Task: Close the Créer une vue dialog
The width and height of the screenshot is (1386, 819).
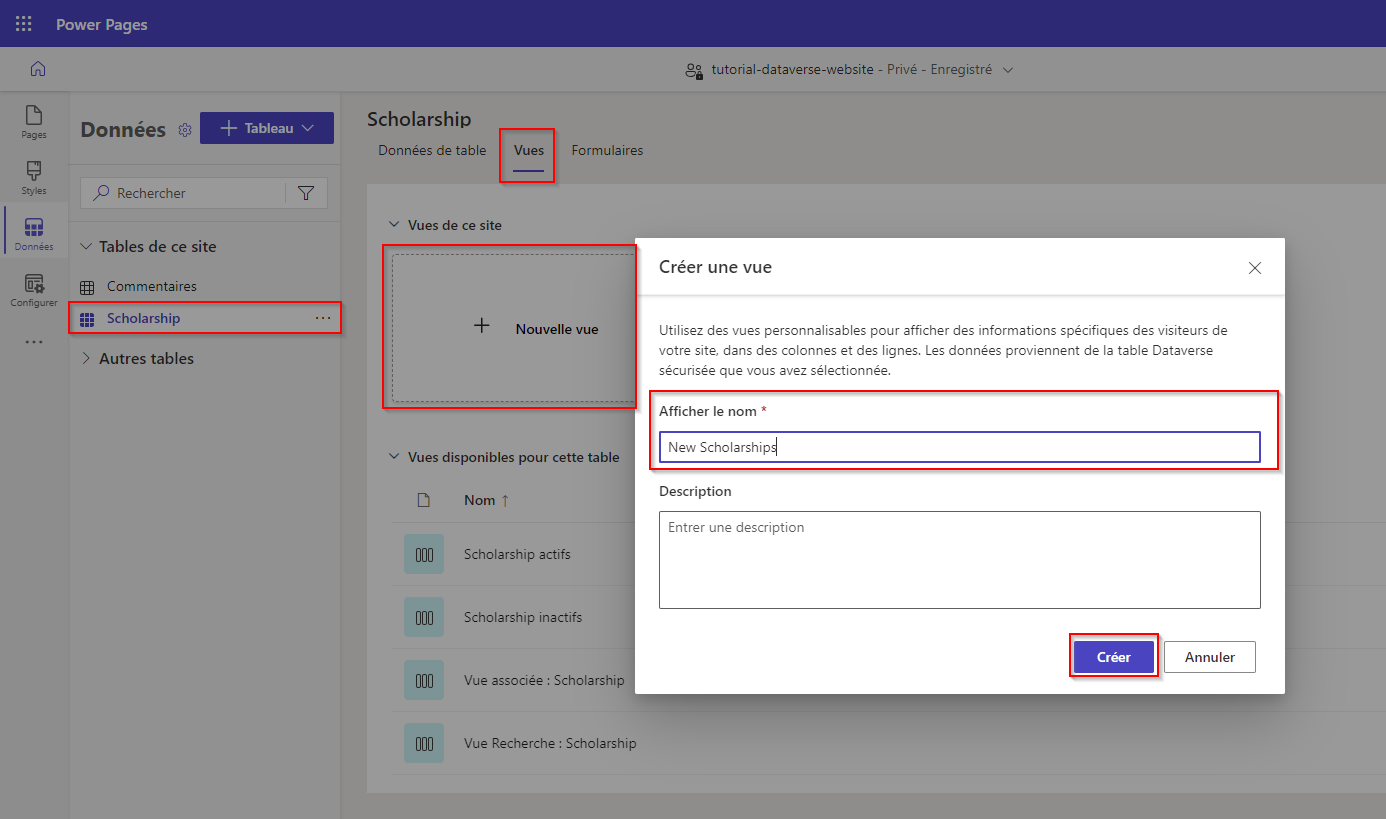Action: (1255, 268)
